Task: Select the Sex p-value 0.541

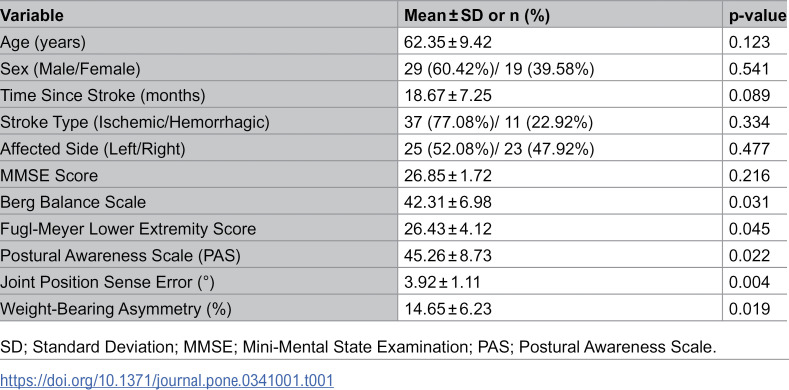Action: point(749,69)
